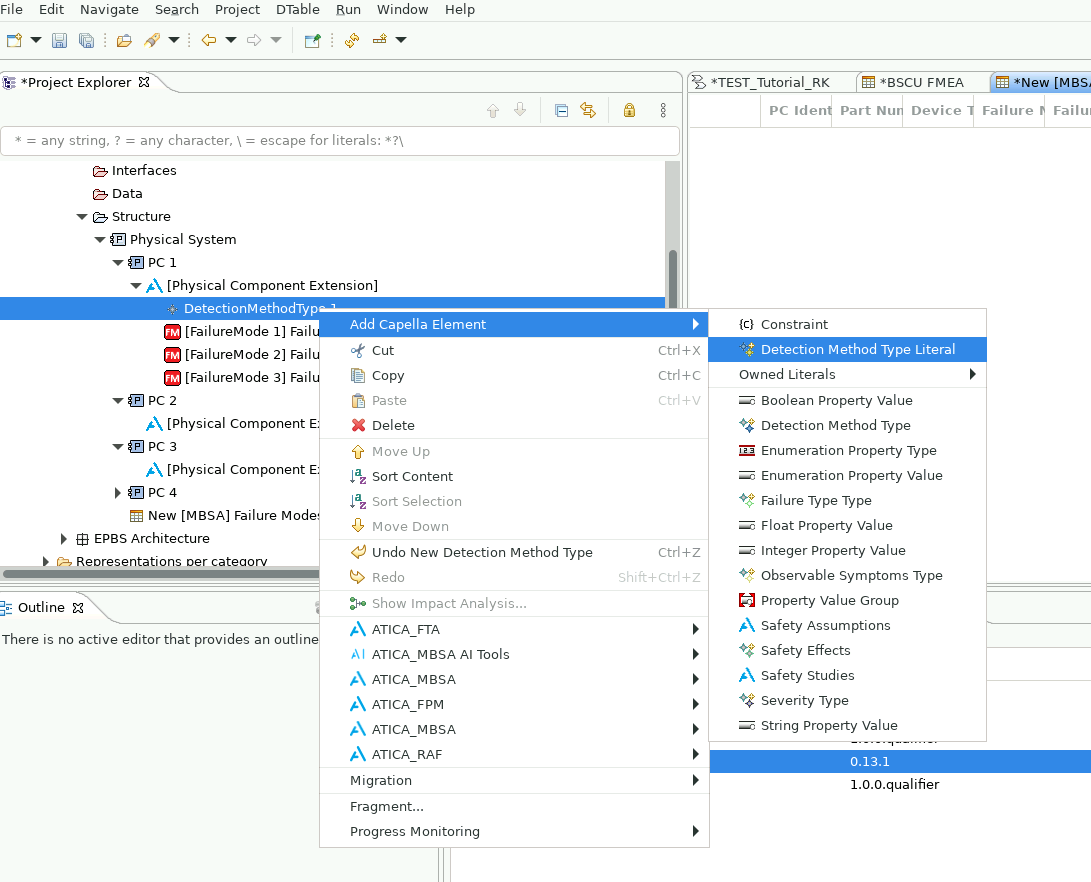This screenshot has width=1091, height=882.
Task: Close the Project Explorer view tab
Action: click(x=144, y=81)
